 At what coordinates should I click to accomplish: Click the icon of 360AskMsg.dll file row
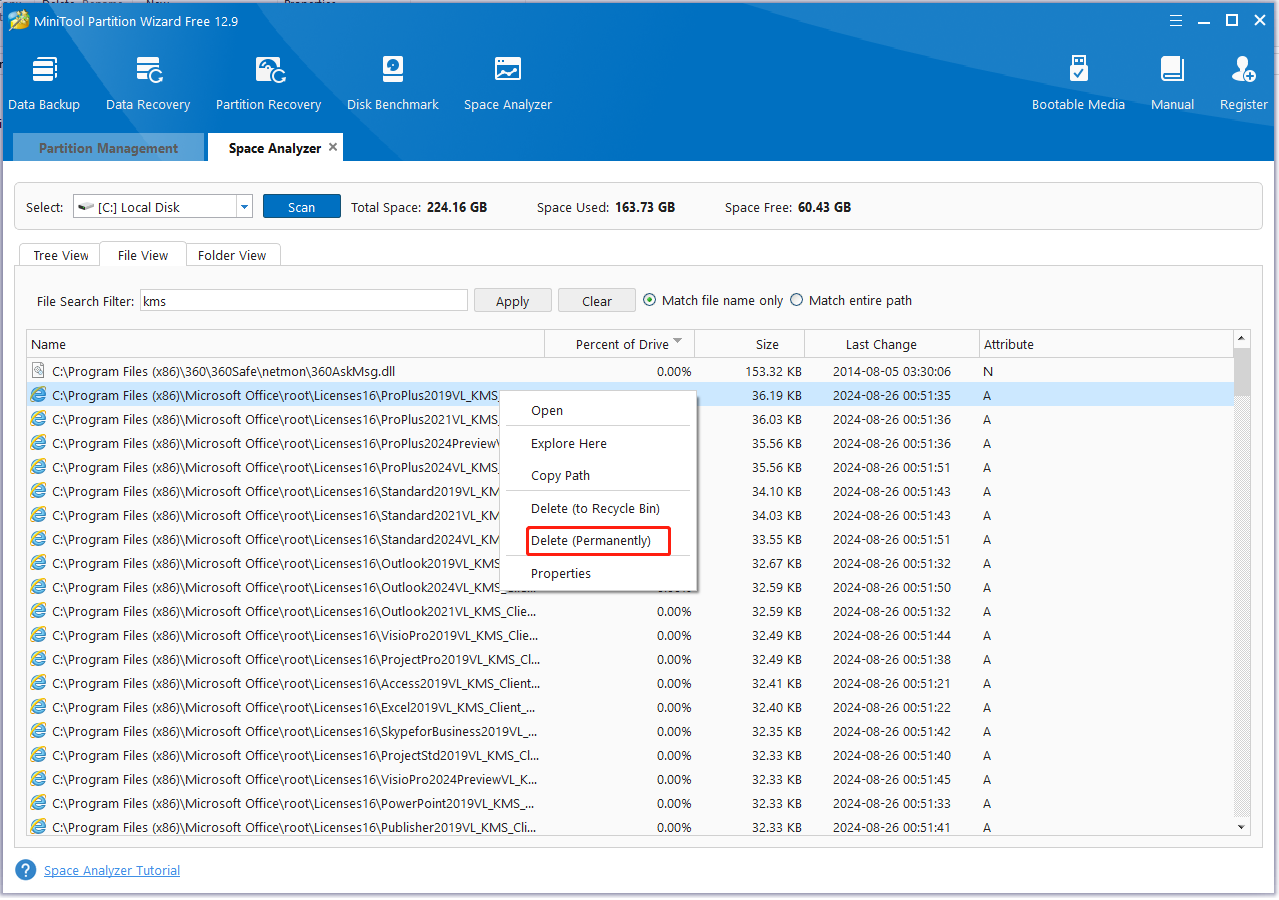(x=39, y=371)
